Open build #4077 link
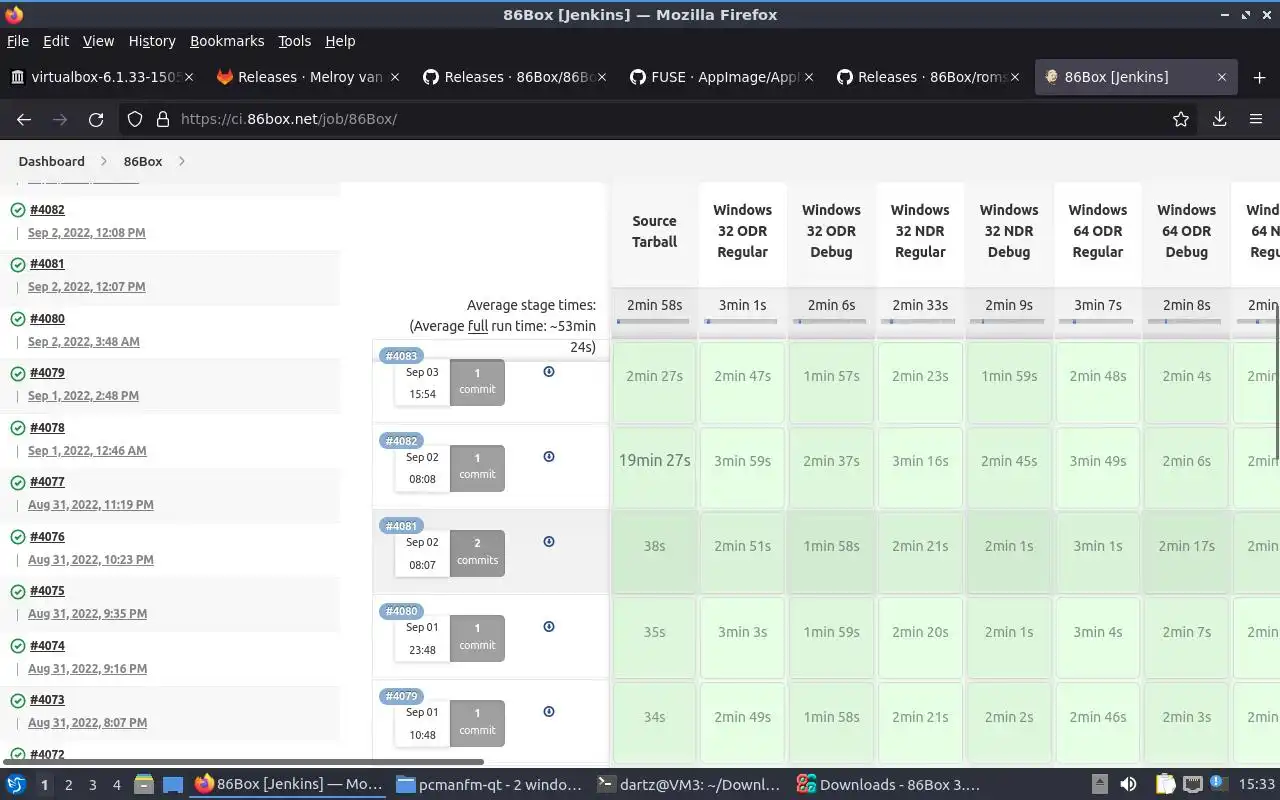The height and width of the screenshot is (800, 1280). click(x=47, y=482)
